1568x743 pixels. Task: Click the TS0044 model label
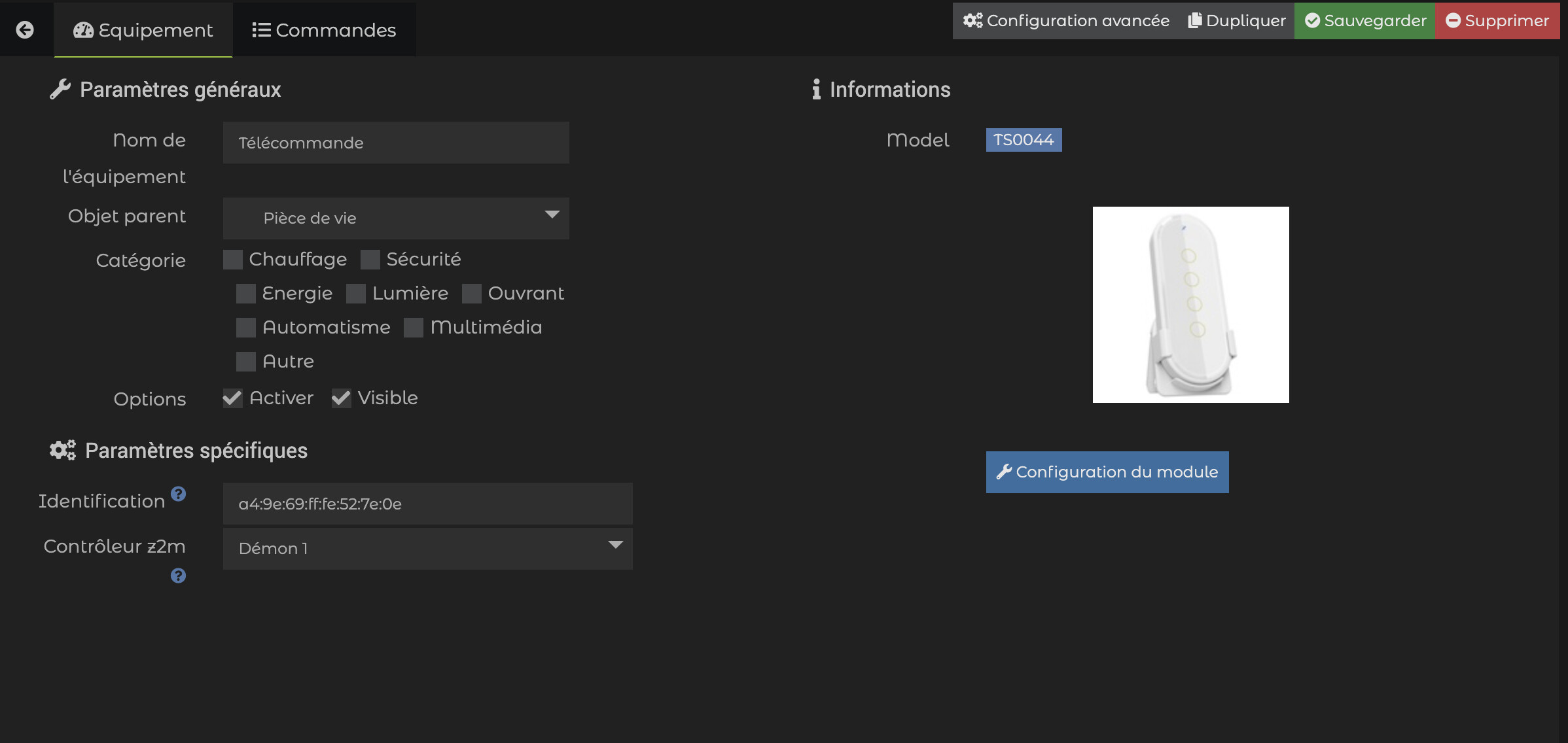pos(1024,140)
